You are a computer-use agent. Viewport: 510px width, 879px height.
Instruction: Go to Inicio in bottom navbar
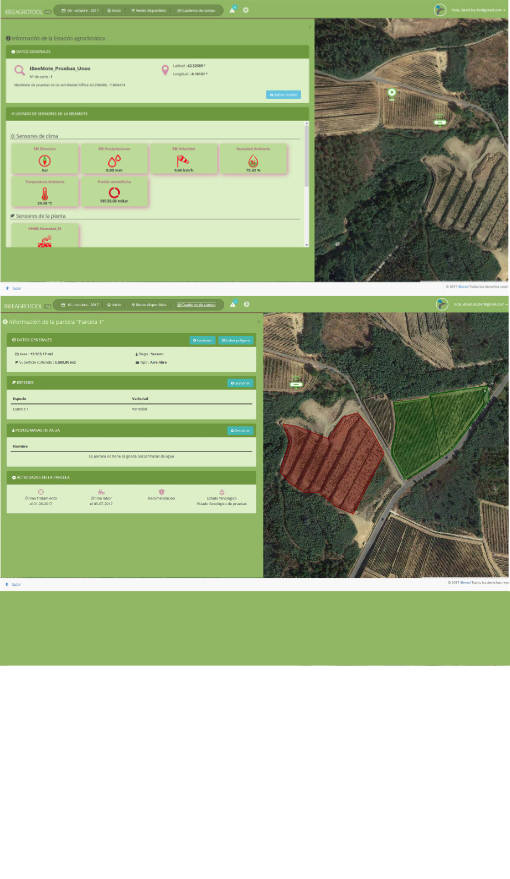click(114, 304)
